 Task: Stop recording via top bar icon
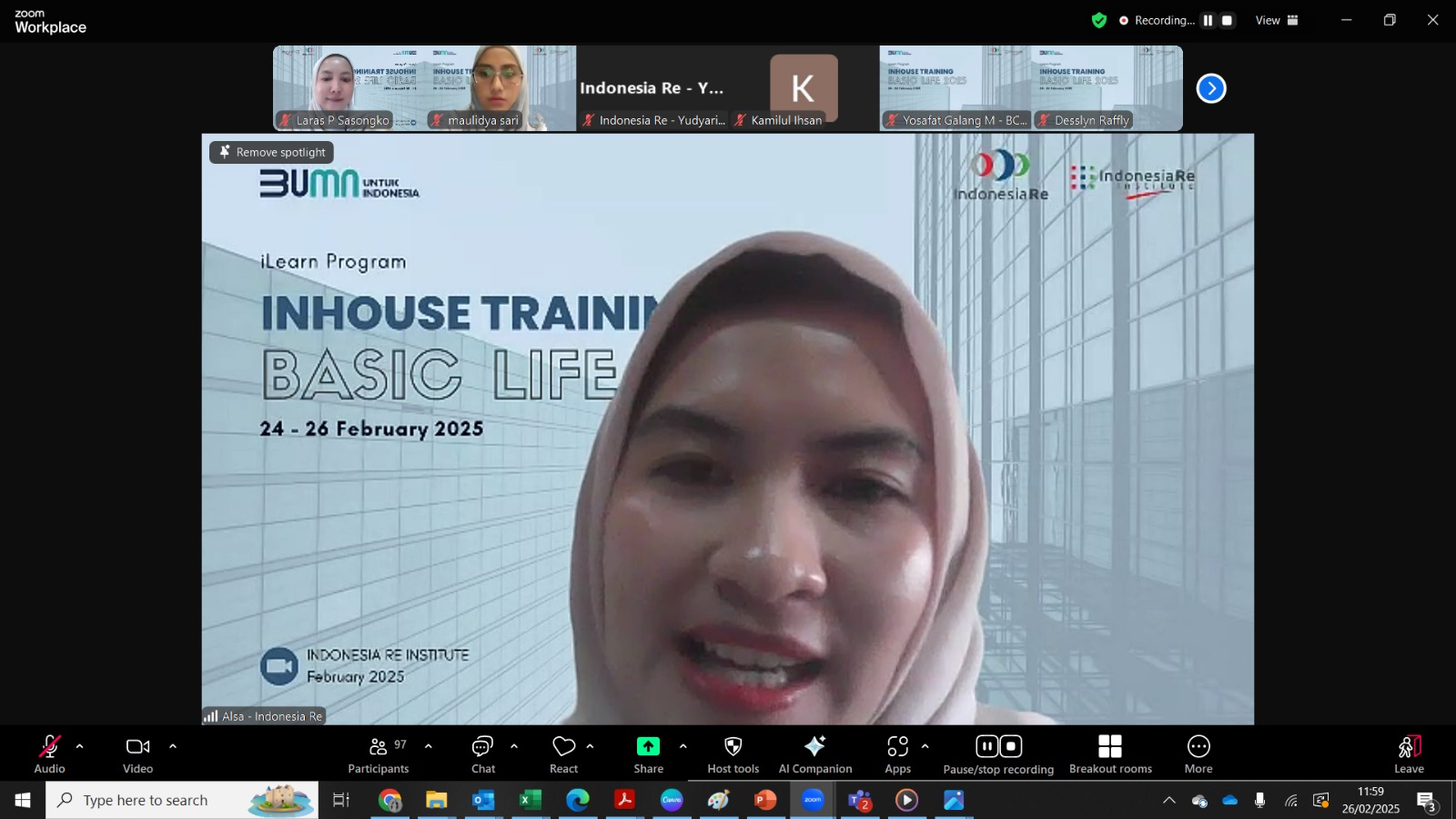click(x=1227, y=20)
